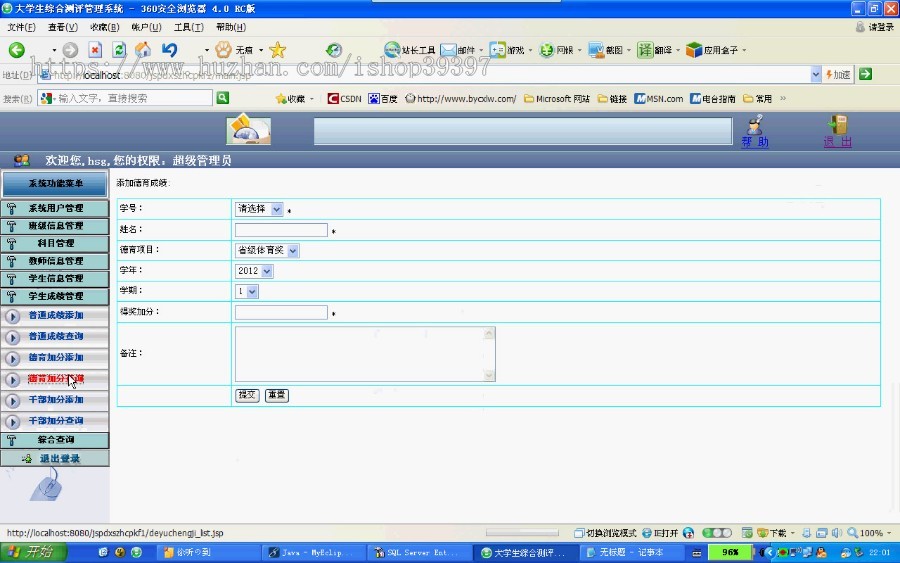Image resolution: width=900 pixels, height=563 pixels.
Task: Open the 收藏(B) menu
Action: coord(104,27)
